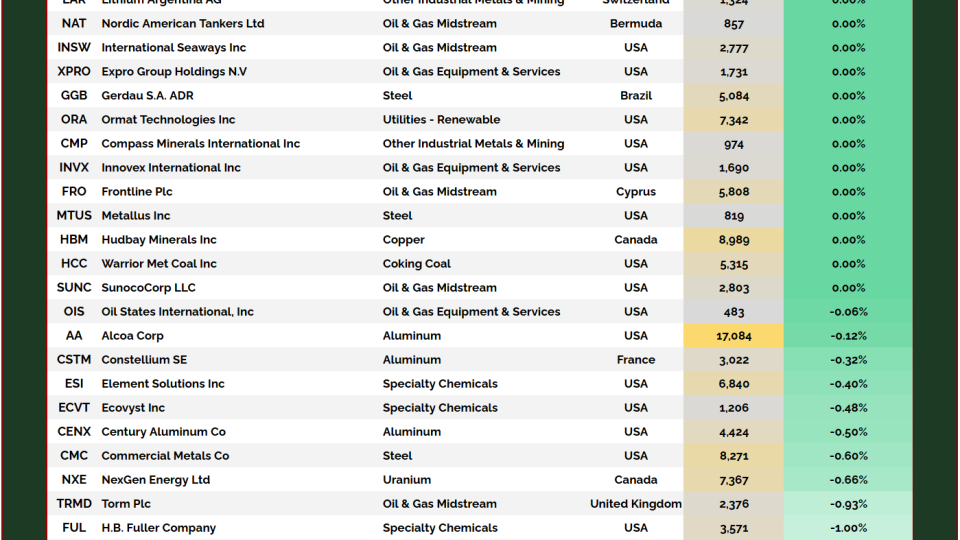Click the Gerdau S.A. ADR company name

(x=147, y=96)
